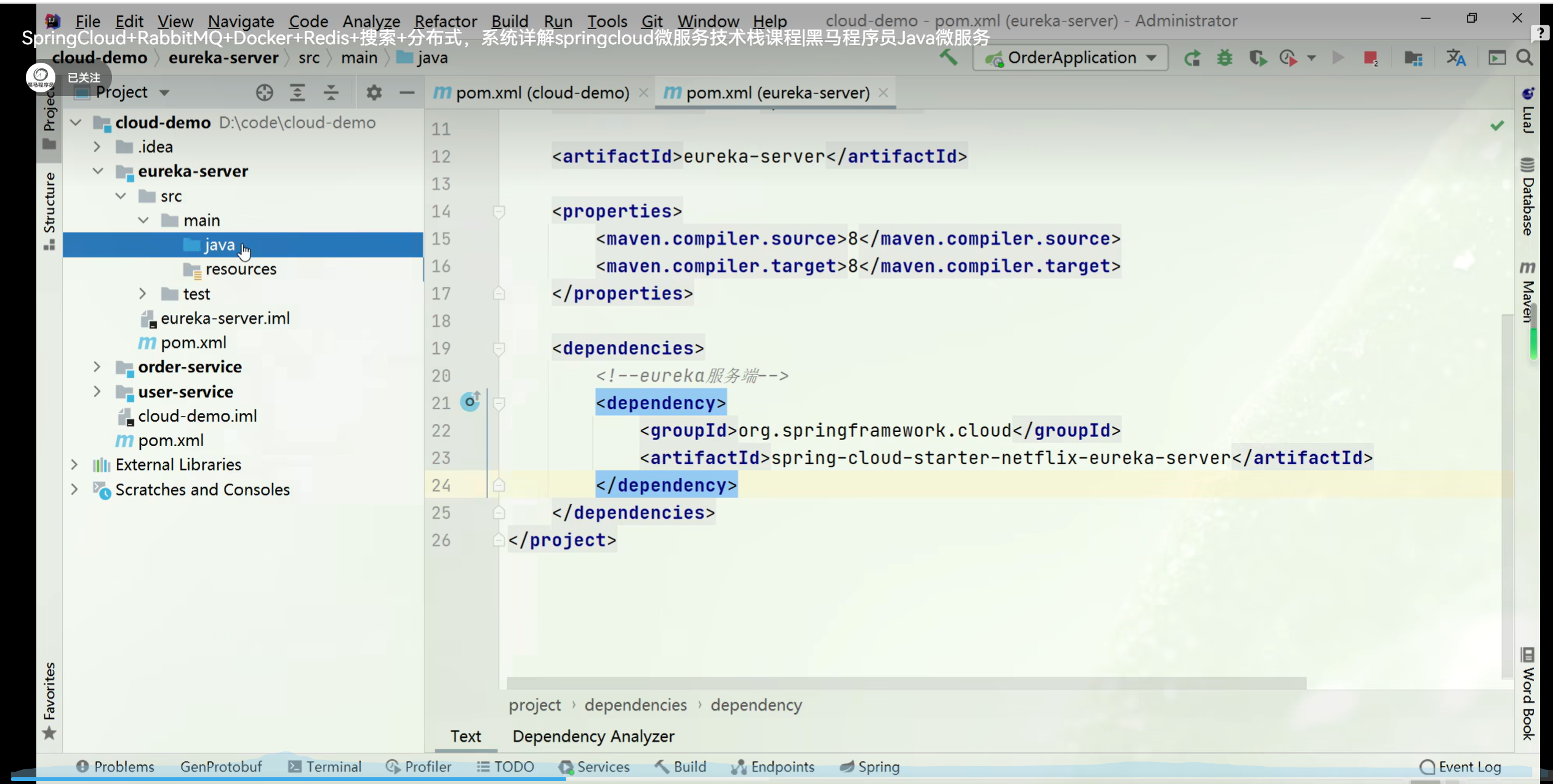This screenshot has height=784, width=1553.
Task: Click the Build project hammer icon
Action: point(949,58)
